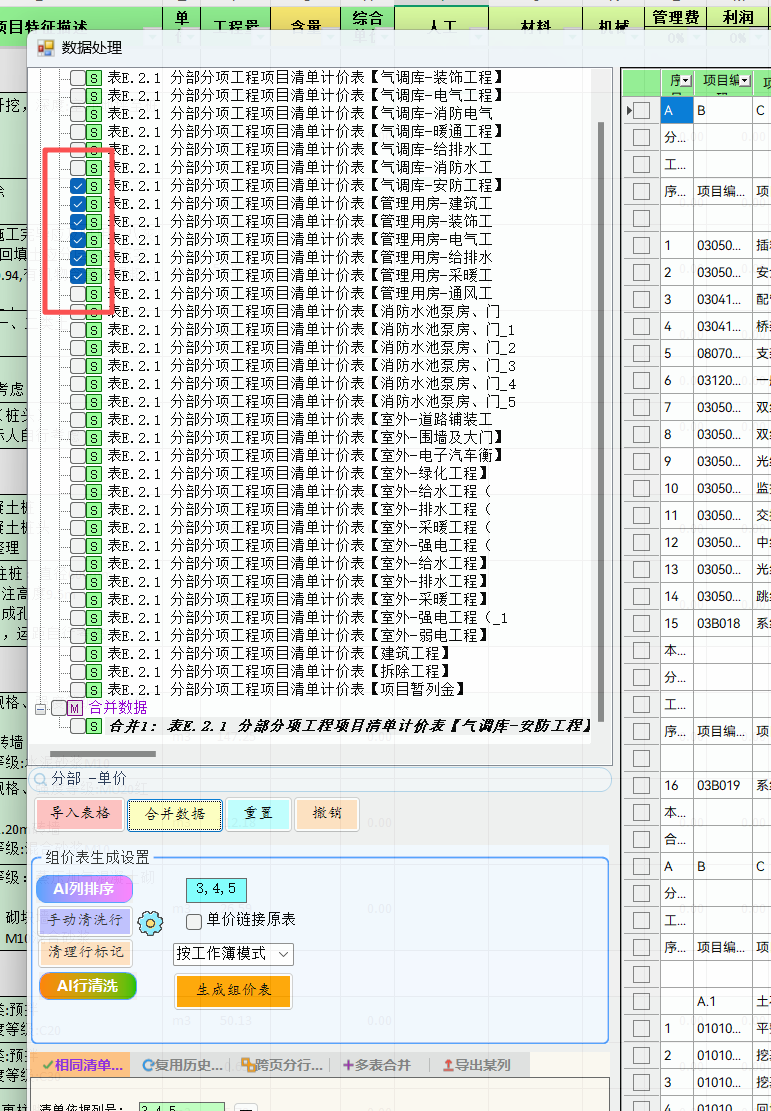Click the S sheet icon for 室外-绿化工程
Viewport: 771px width, 1111px height.
tap(94, 474)
